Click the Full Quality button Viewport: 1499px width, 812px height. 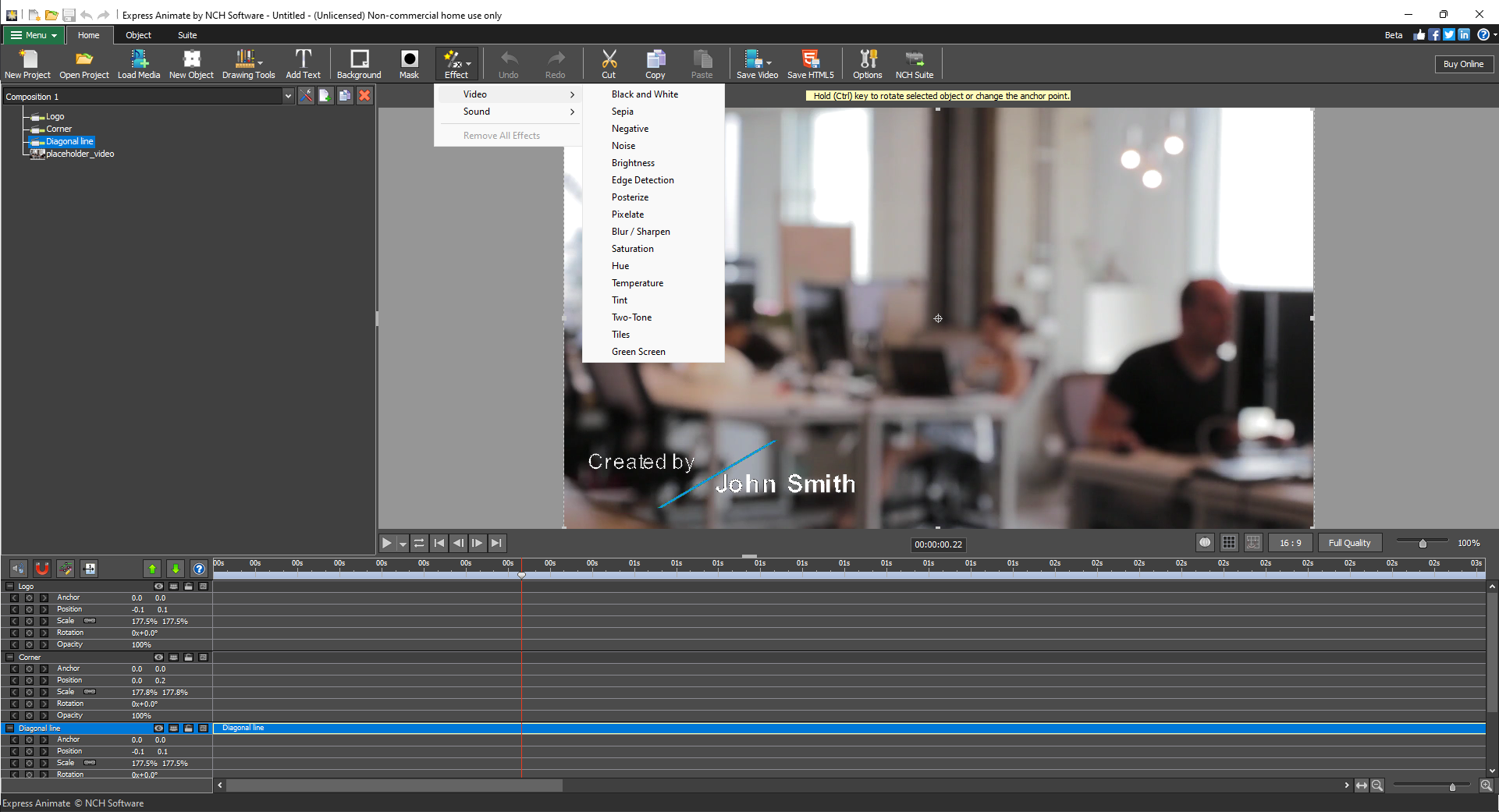1349,542
